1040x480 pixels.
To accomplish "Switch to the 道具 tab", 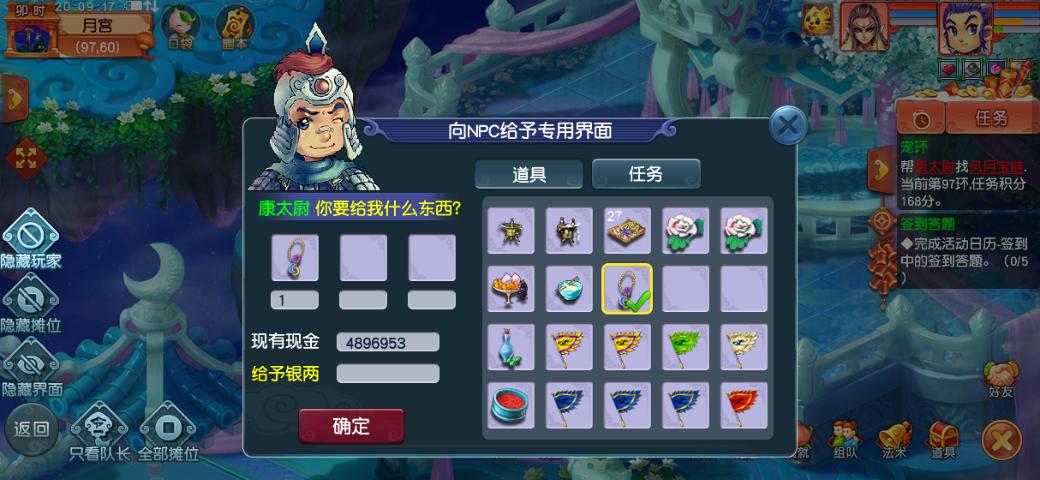I will 529,174.
